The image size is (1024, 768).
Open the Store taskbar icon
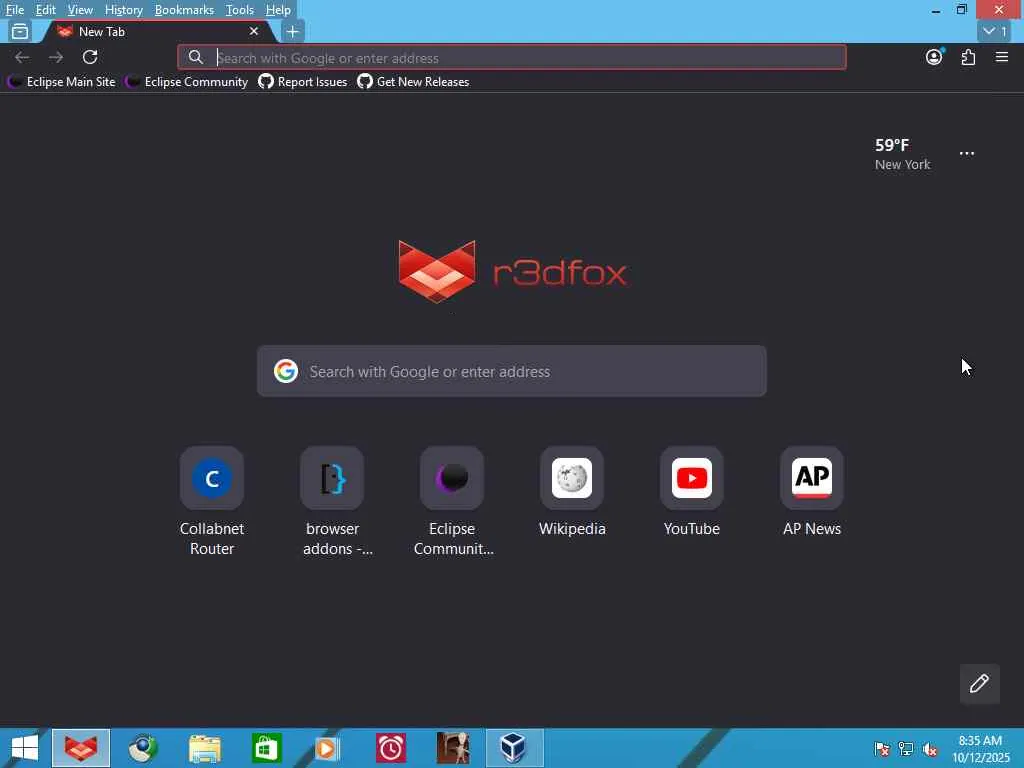[266, 748]
